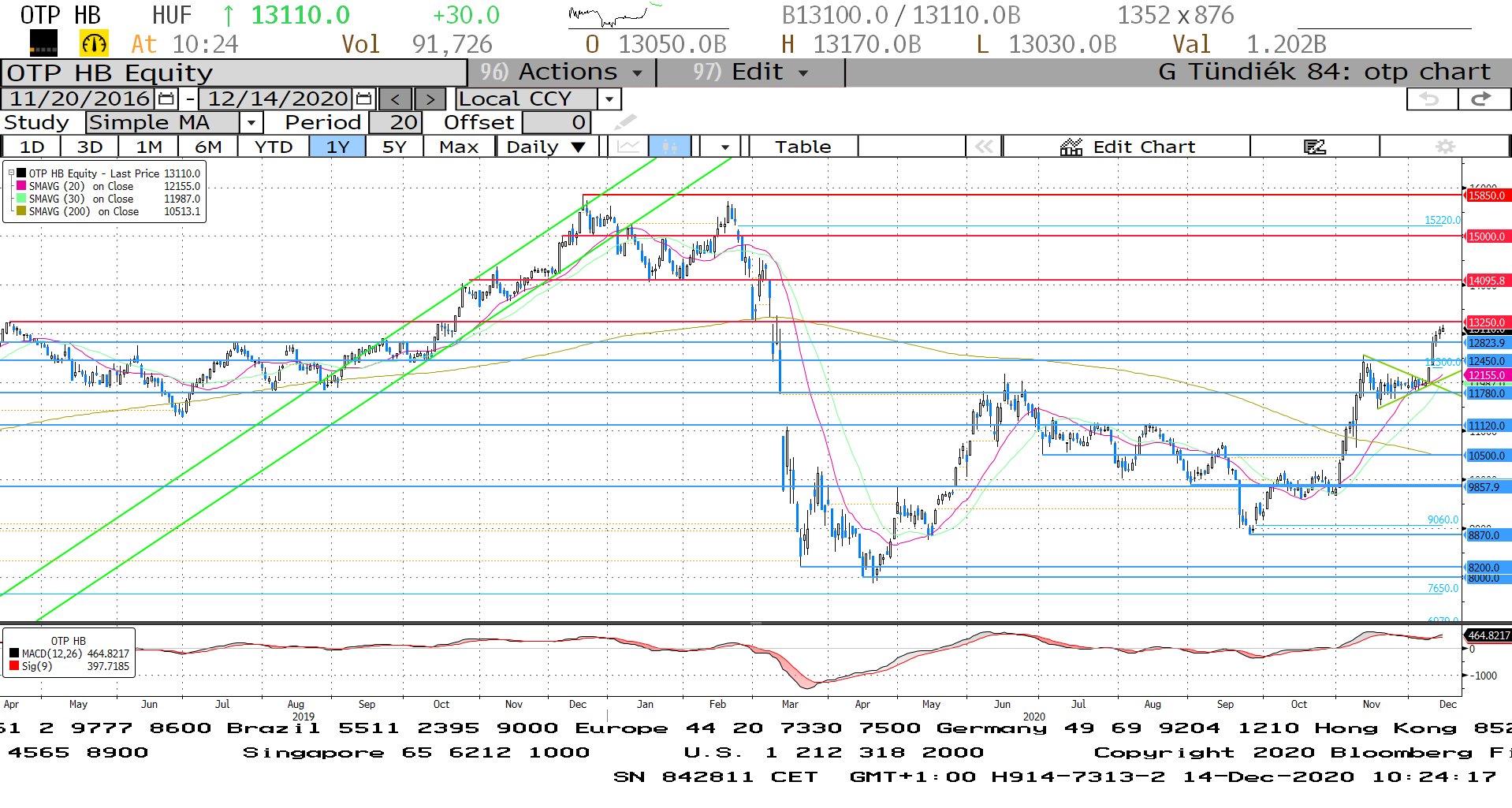The height and width of the screenshot is (808, 1512).
Task: Open the start date calendar picker
Action: click(x=166, y=99)
